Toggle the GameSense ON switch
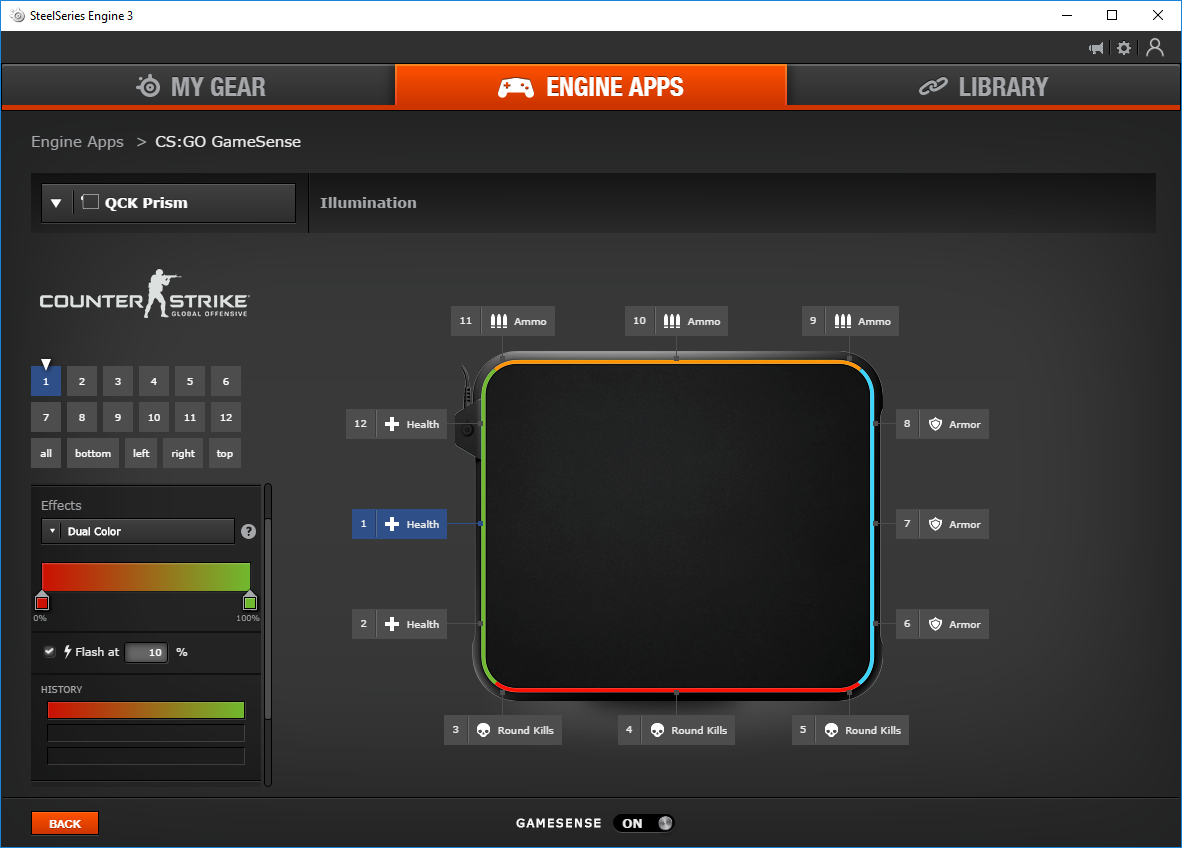The height and width of the screenshot is (848, 1182). (644, 823)
